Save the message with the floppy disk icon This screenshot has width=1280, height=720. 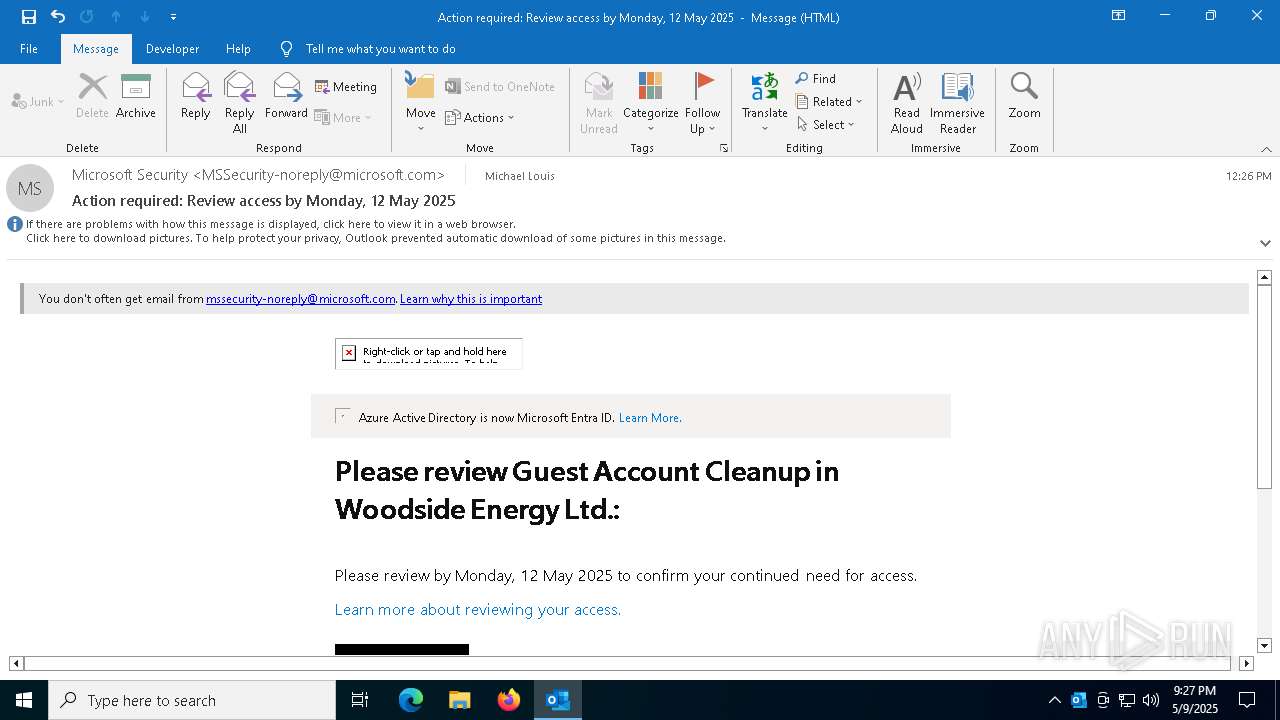click(29, 17)
